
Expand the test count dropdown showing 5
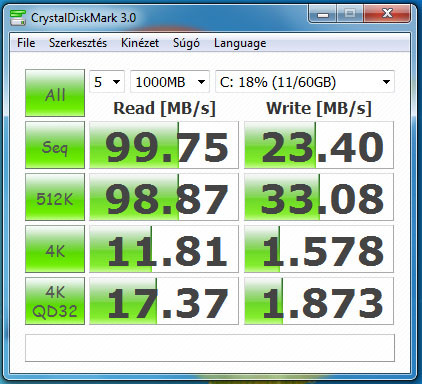(107, 81)
